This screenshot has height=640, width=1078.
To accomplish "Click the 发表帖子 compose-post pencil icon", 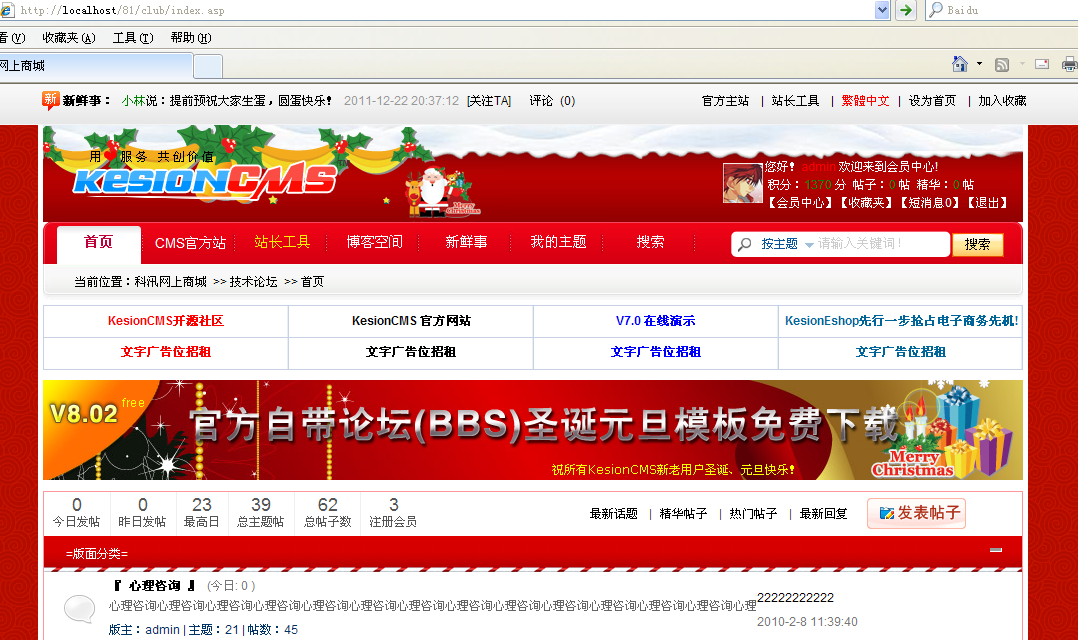I will coord(886,512).
